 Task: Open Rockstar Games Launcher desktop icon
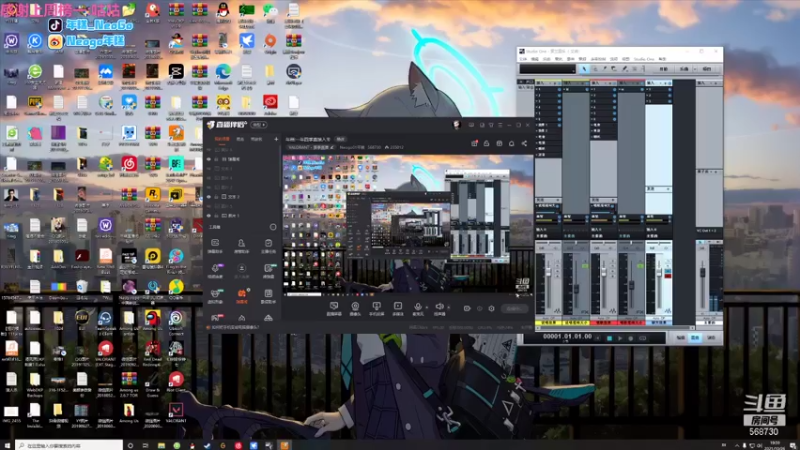point(153,195)
